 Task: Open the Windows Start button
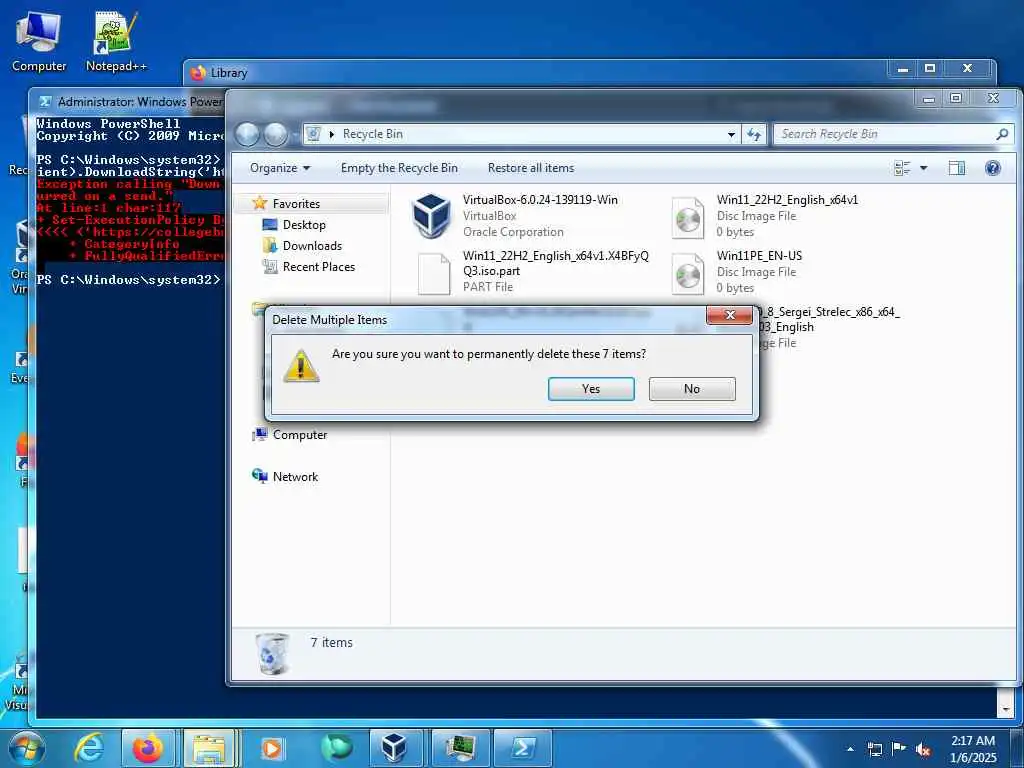(x=26, y=748)
